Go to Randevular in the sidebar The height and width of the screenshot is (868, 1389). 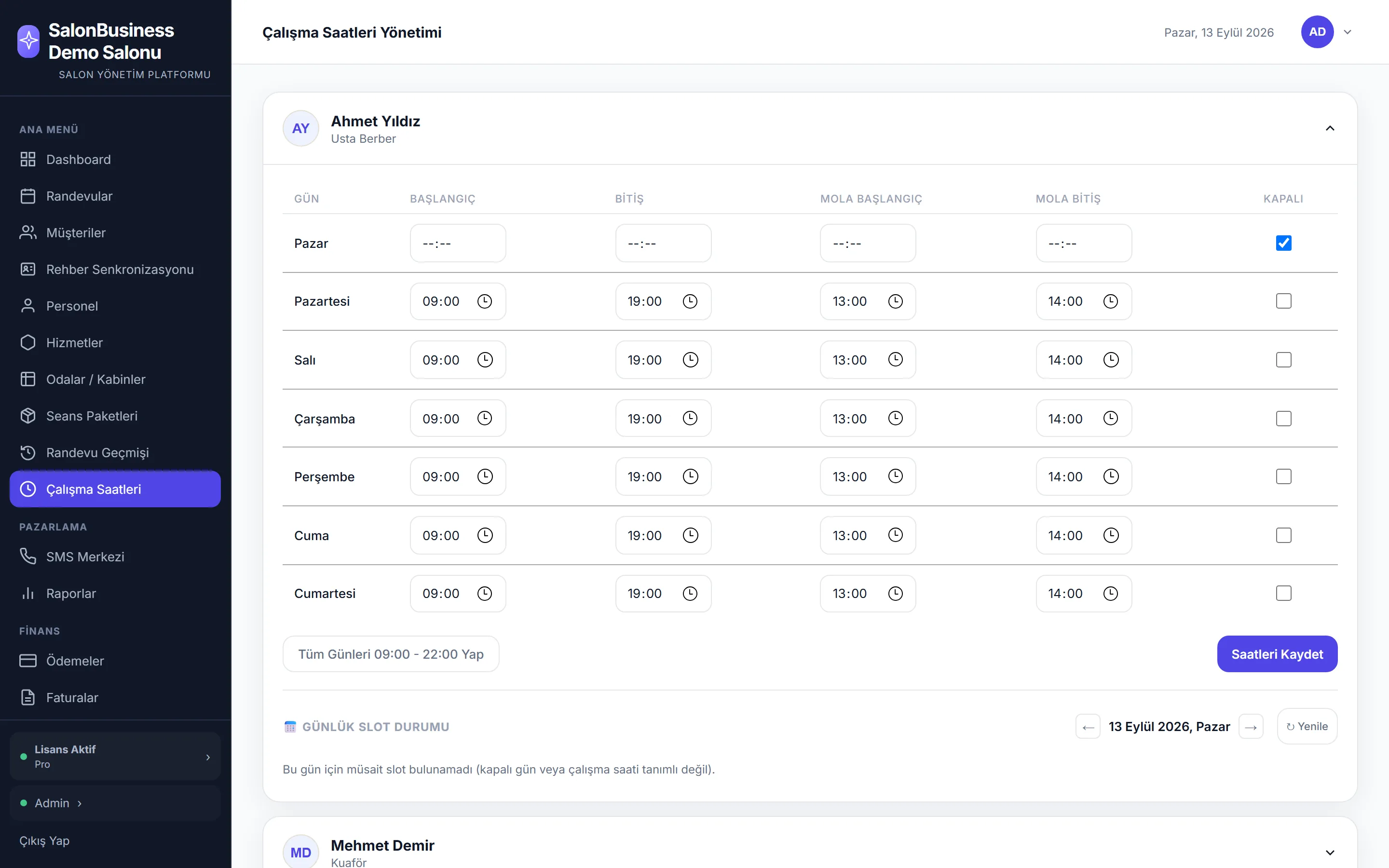tap(115, 196)
